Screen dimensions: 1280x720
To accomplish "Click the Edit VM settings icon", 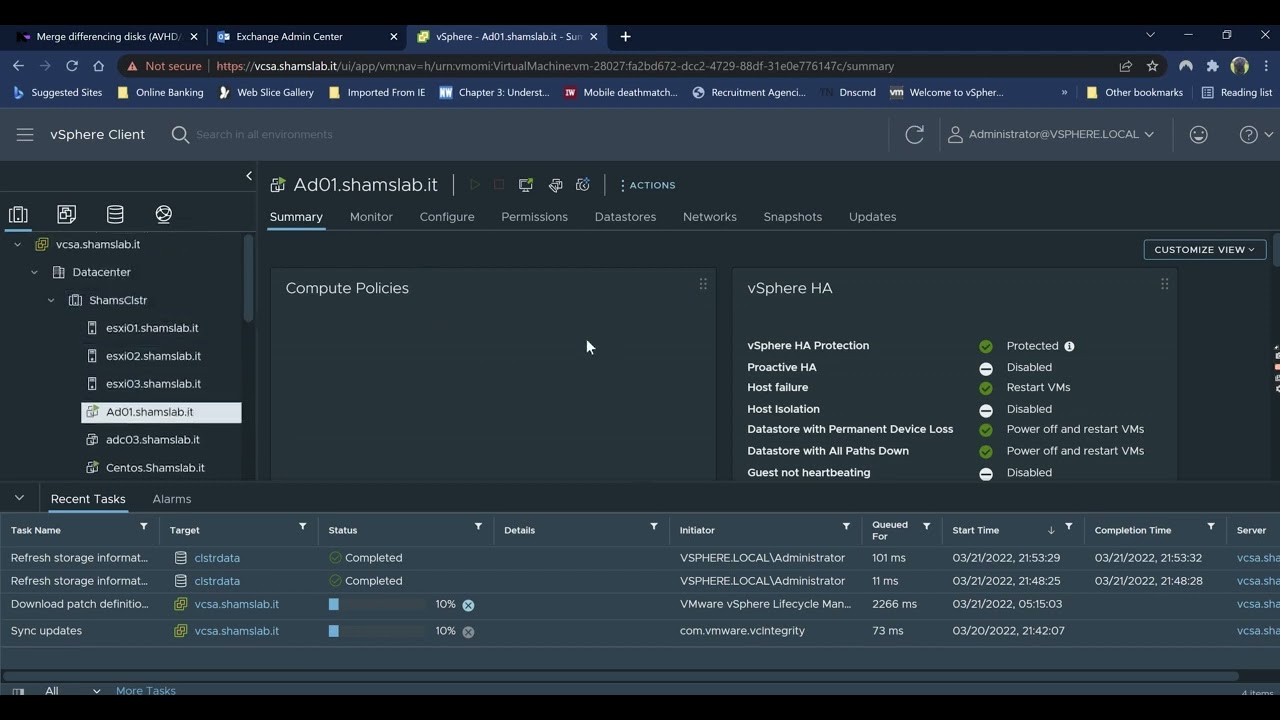I will [x=555, y=185].
